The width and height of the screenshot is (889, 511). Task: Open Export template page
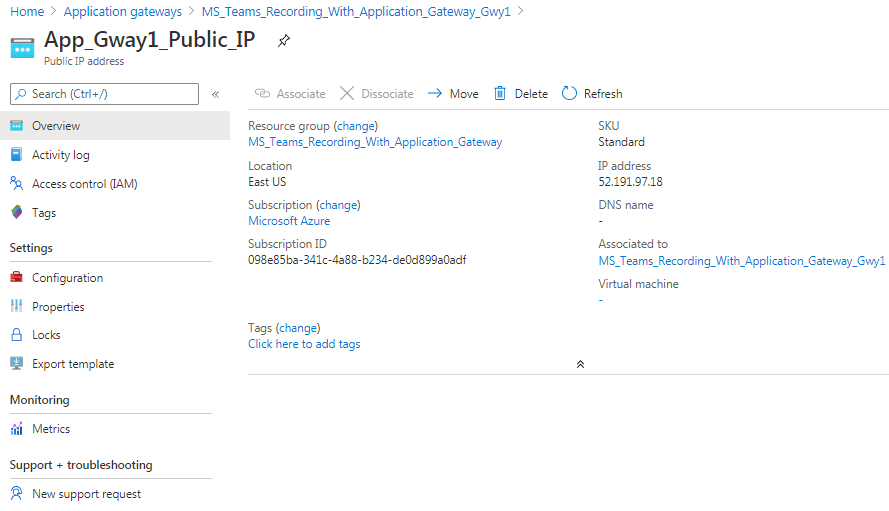pyautogui.click(x=73, y=364)
